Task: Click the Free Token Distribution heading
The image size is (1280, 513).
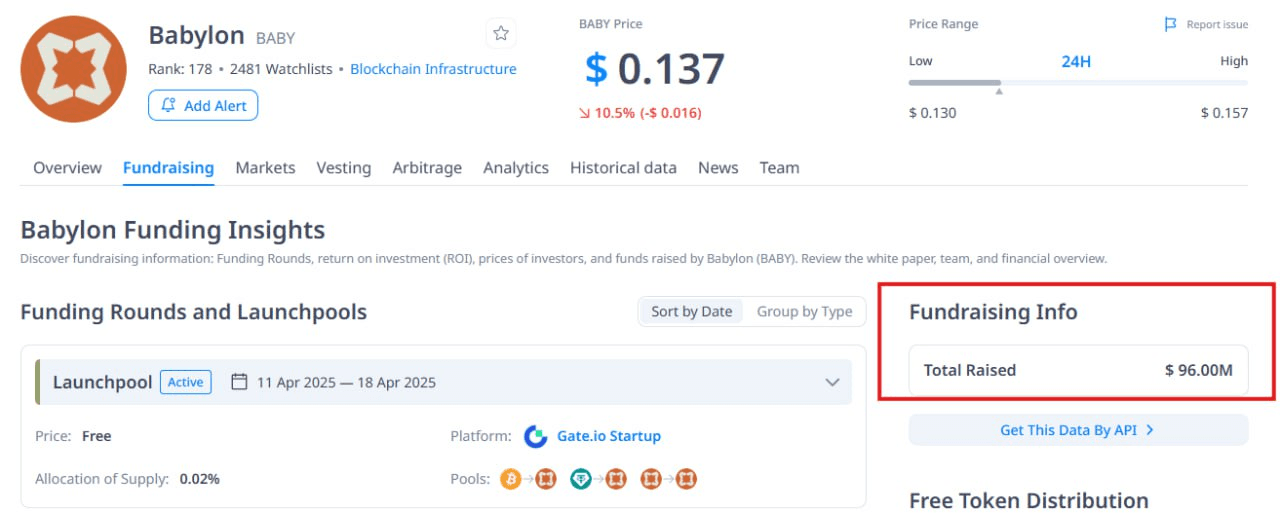Action: pos(1029,500)
